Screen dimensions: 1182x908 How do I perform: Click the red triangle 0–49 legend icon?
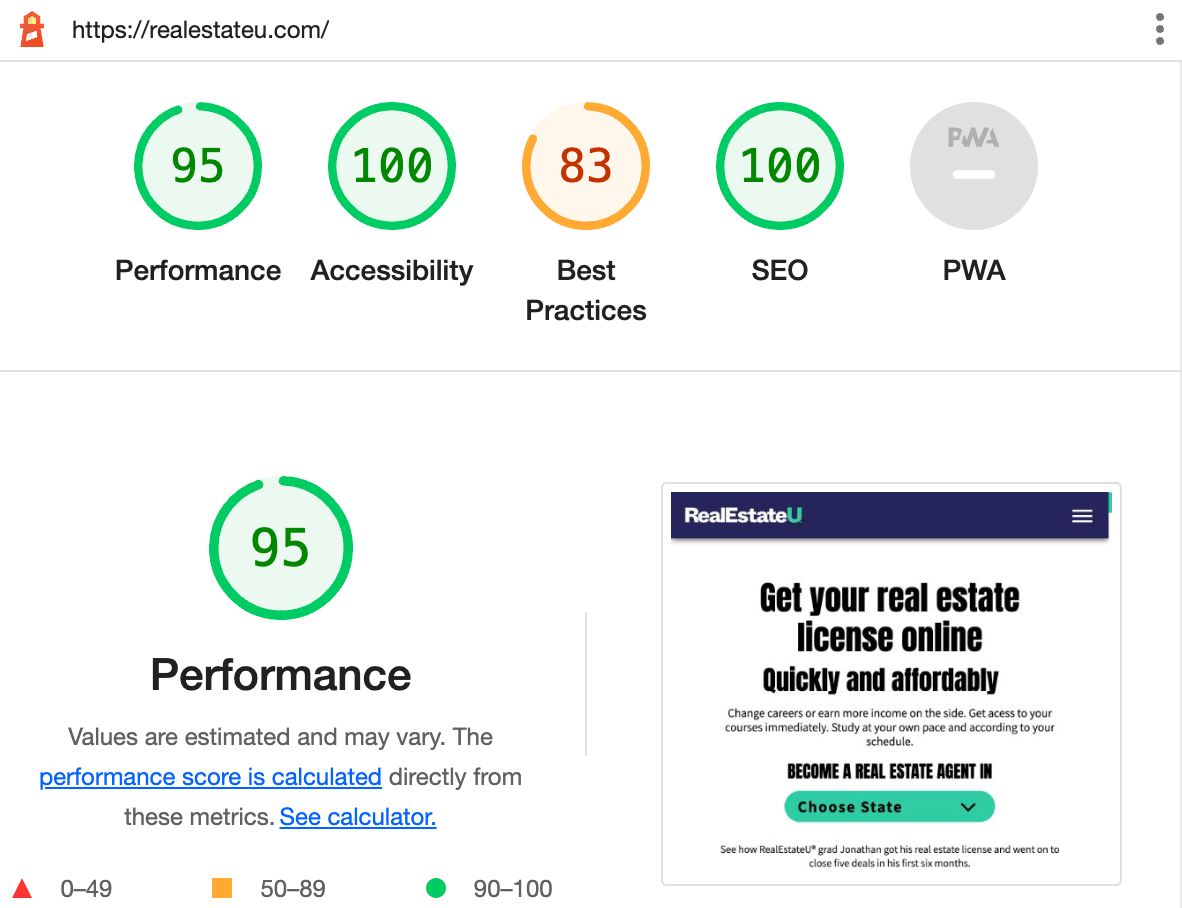[22, 888]
